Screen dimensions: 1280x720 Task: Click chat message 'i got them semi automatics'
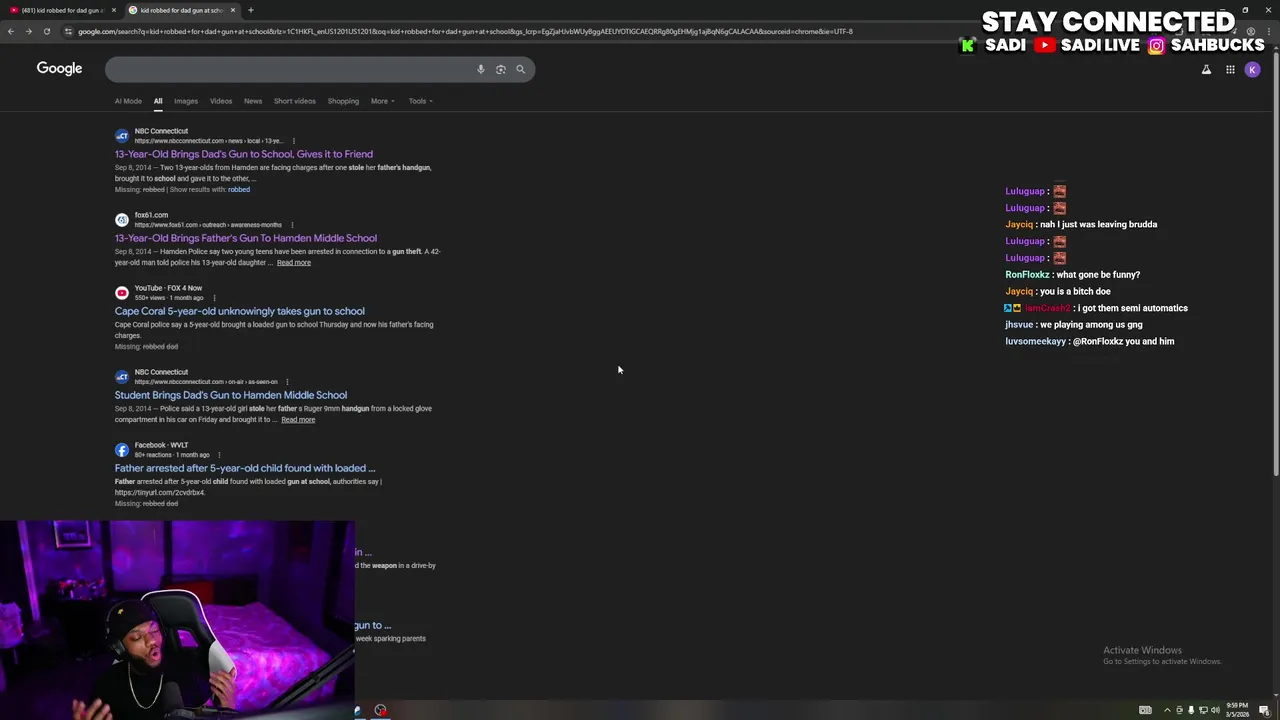coord(1133,308)
